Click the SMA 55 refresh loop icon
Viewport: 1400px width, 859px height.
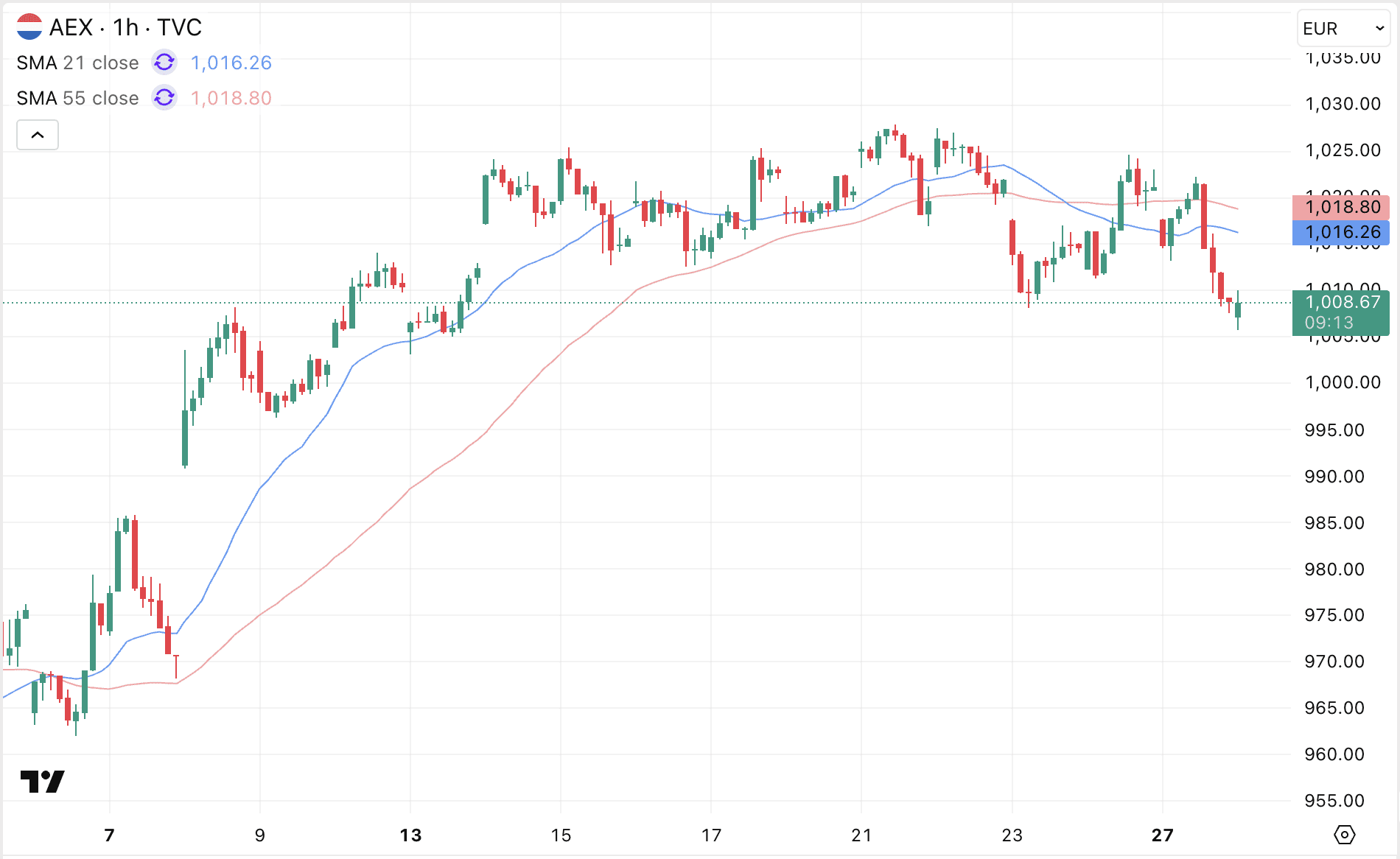click(x=164, y=97)
